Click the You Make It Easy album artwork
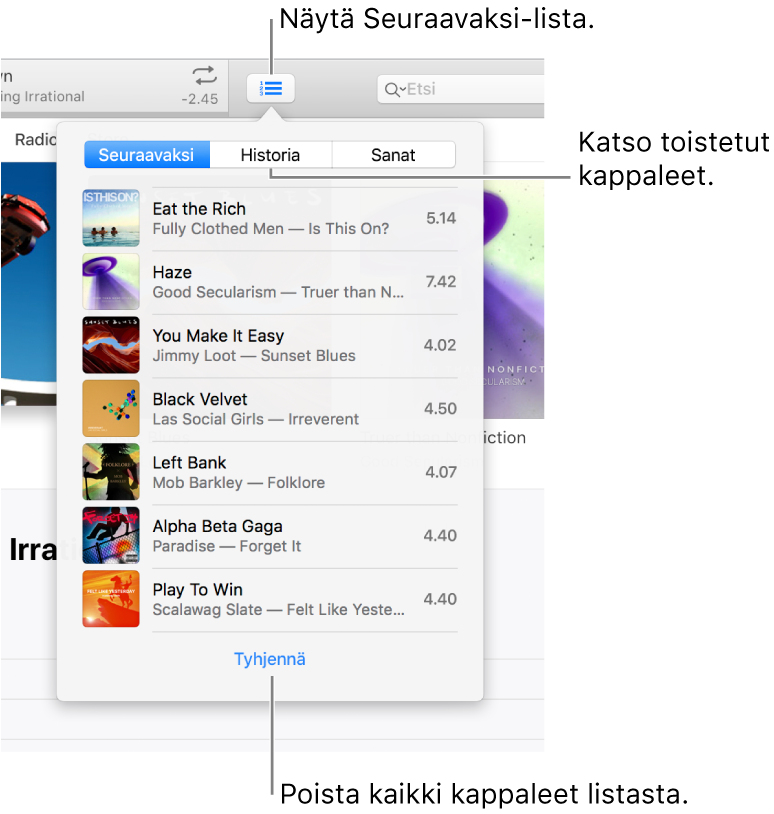Screen dimensions: 774x814 [111, 345]
